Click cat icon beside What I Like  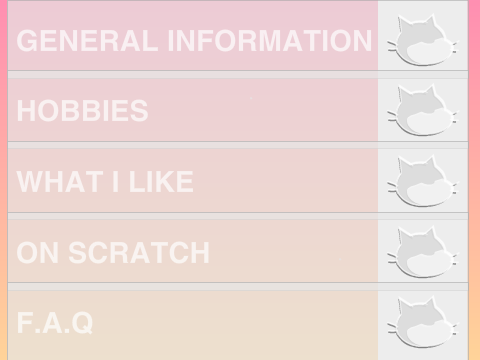pos(423,181)
